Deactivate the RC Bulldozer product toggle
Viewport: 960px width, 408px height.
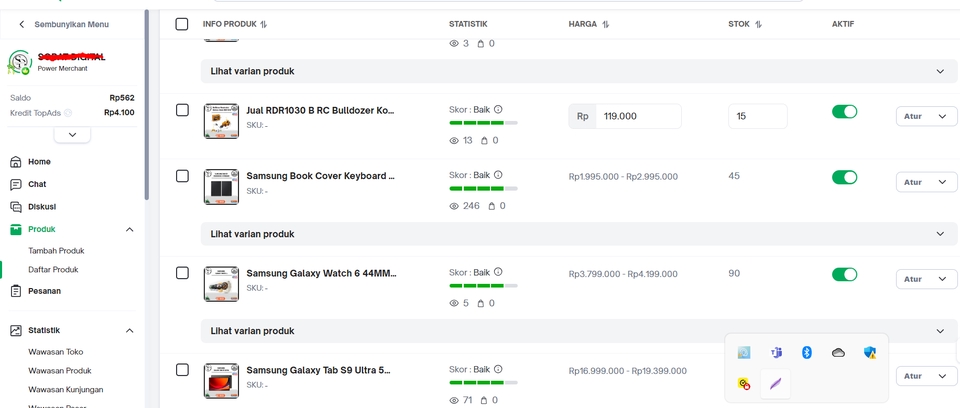pos(844,111)
